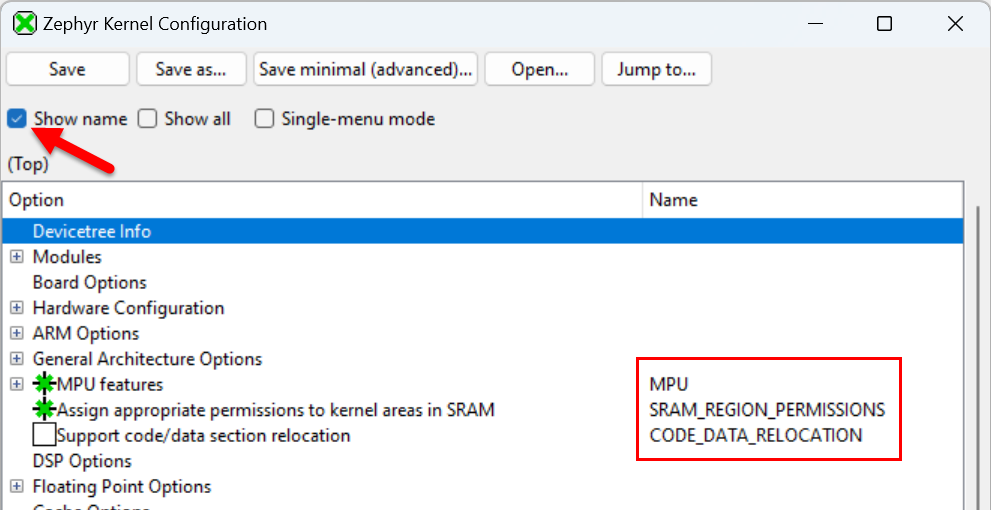Viewport: 991px width, 510px height.
Task: Expand Floating Point Options node
Action: (17, 487)
